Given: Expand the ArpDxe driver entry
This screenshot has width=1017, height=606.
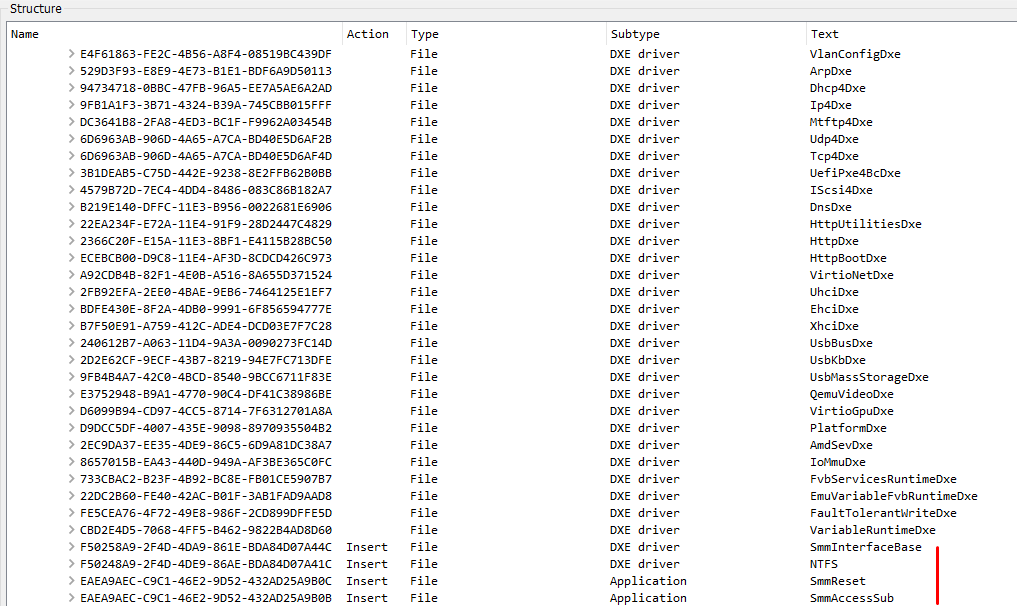Looking at the screenshot, I should click(x=70, y=70).
